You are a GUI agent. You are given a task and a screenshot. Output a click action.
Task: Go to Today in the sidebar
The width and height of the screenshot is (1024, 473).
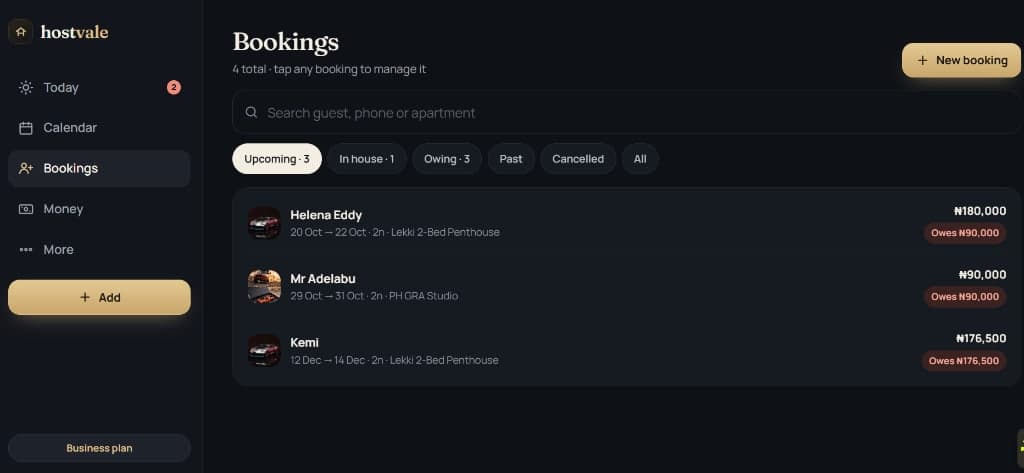pyautogui.click(x=99, y=88)
